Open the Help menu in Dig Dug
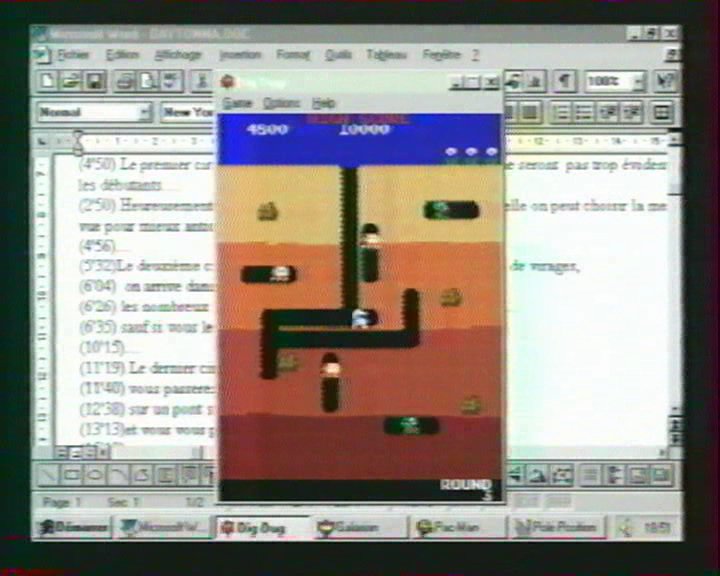 pyautogui.click(x=324, y=103)
